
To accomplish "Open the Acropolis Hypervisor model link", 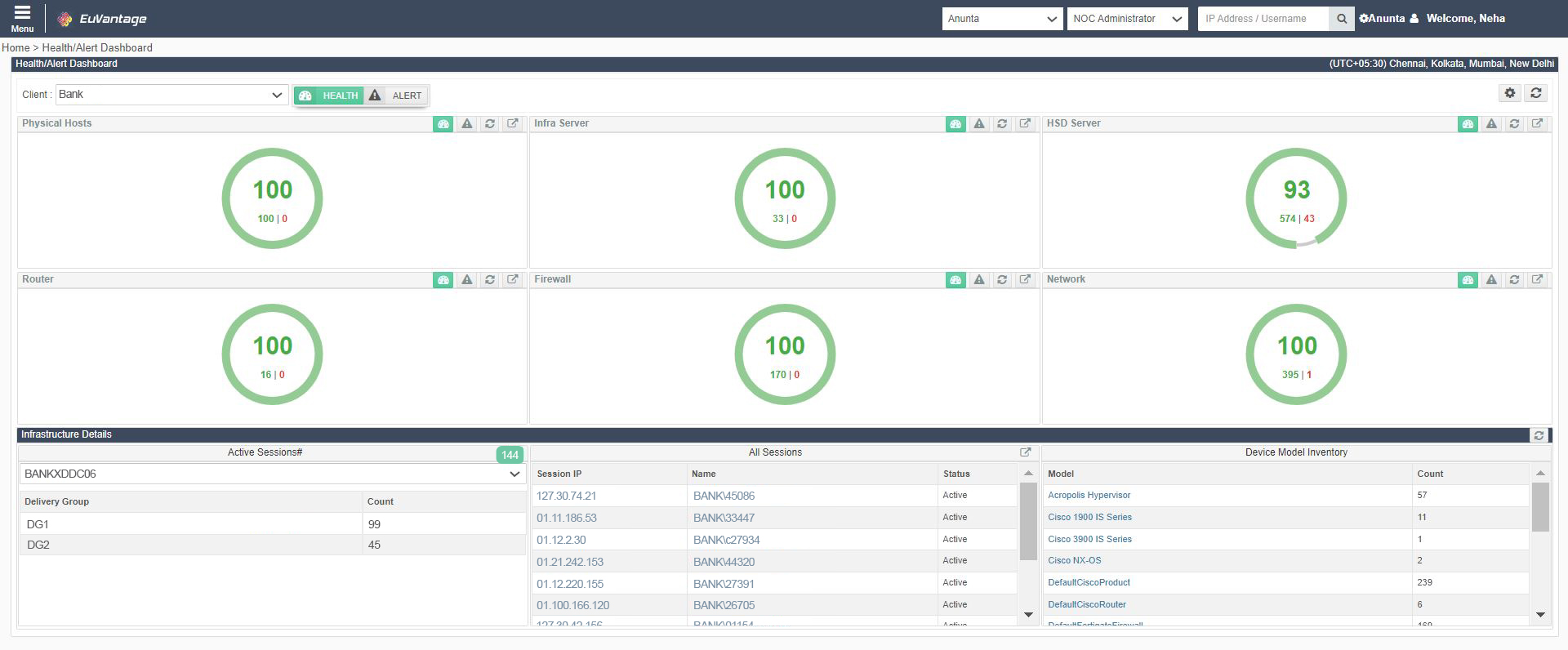I will (1089, 496).
